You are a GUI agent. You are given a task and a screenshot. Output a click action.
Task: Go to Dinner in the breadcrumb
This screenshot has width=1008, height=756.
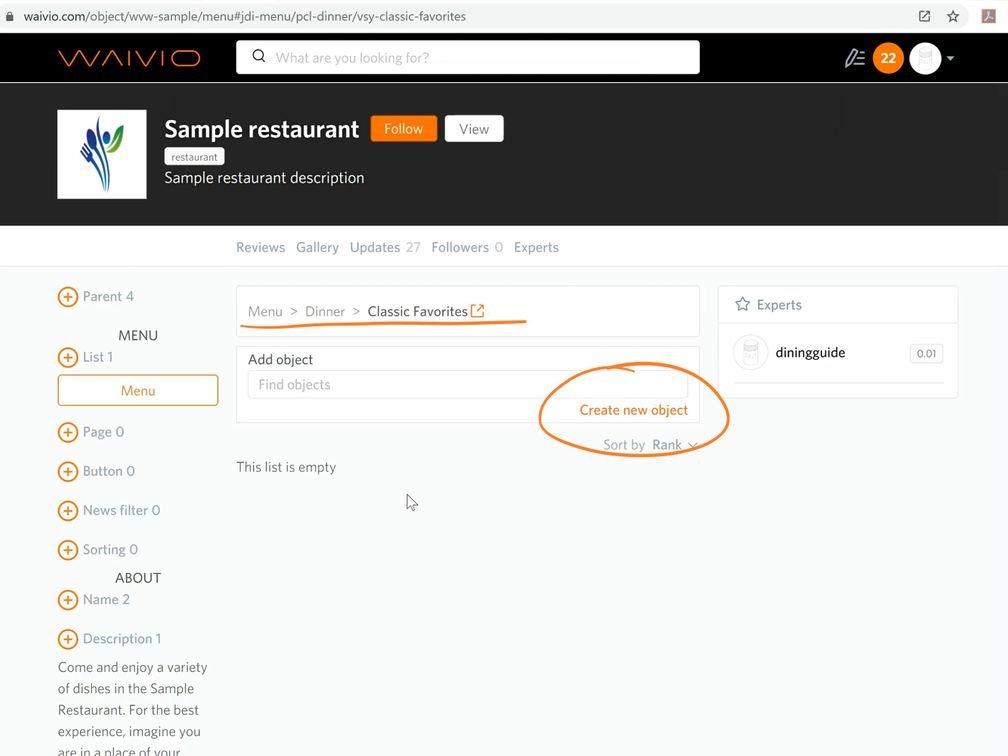[x=325, y=312]
